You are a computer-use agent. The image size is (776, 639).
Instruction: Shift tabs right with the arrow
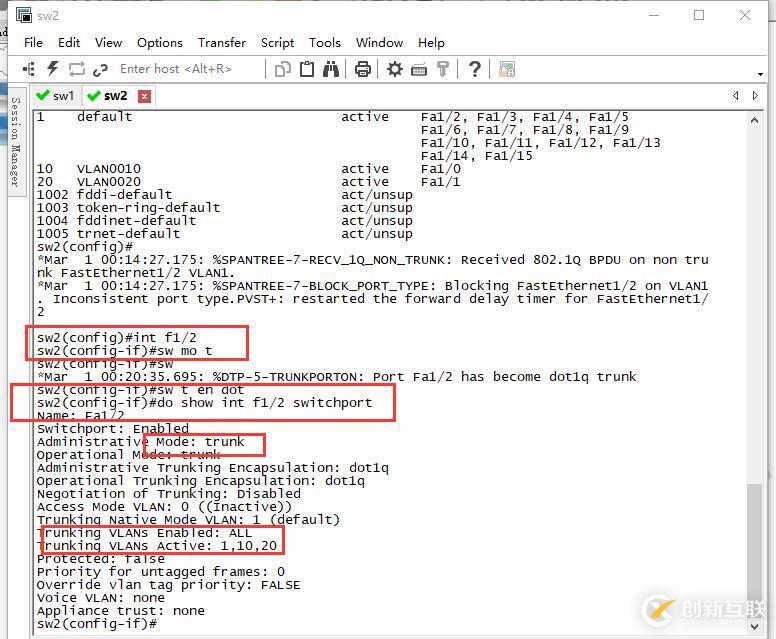coord(755,96)
